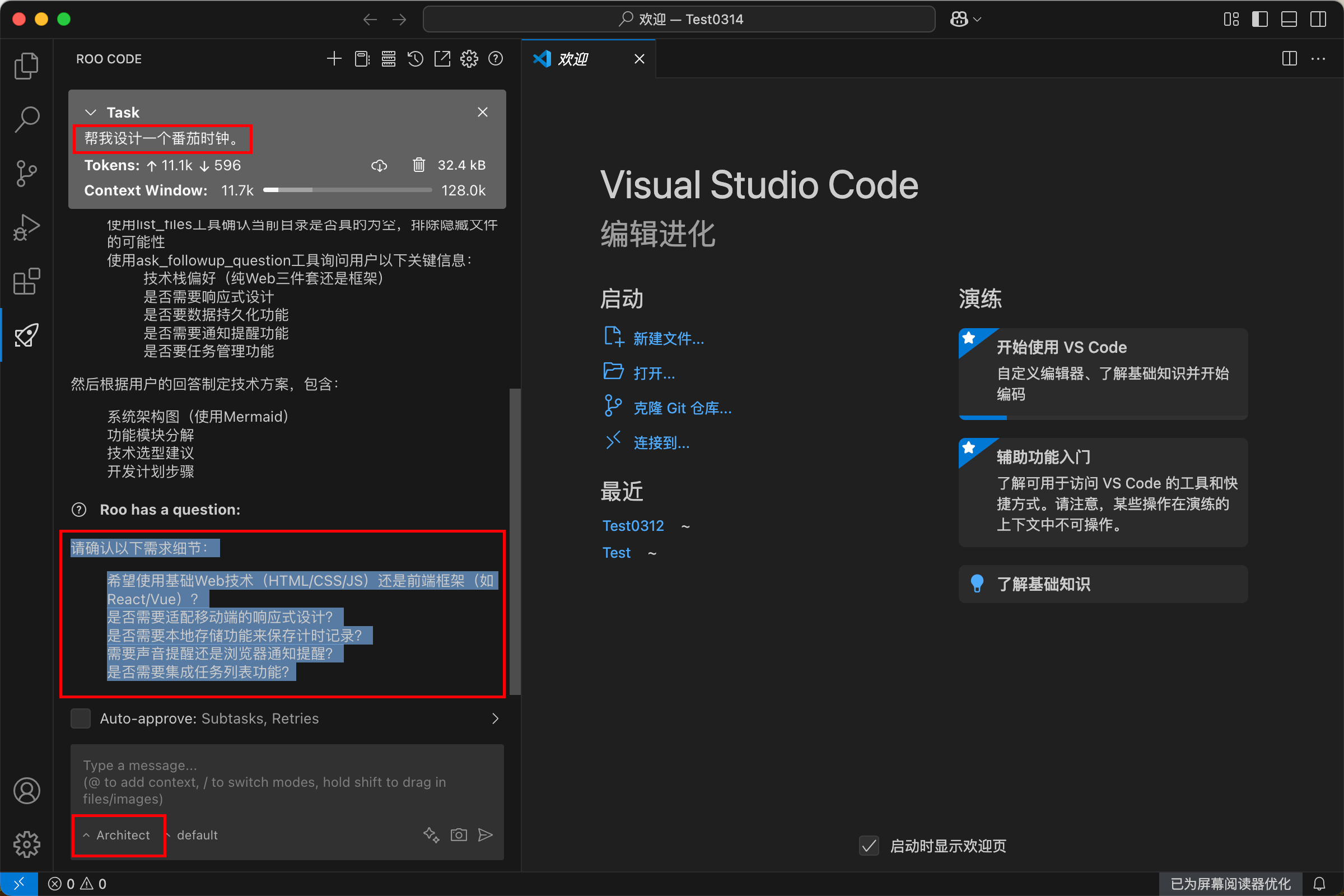Delete task via trash icon

click(419, 165)
